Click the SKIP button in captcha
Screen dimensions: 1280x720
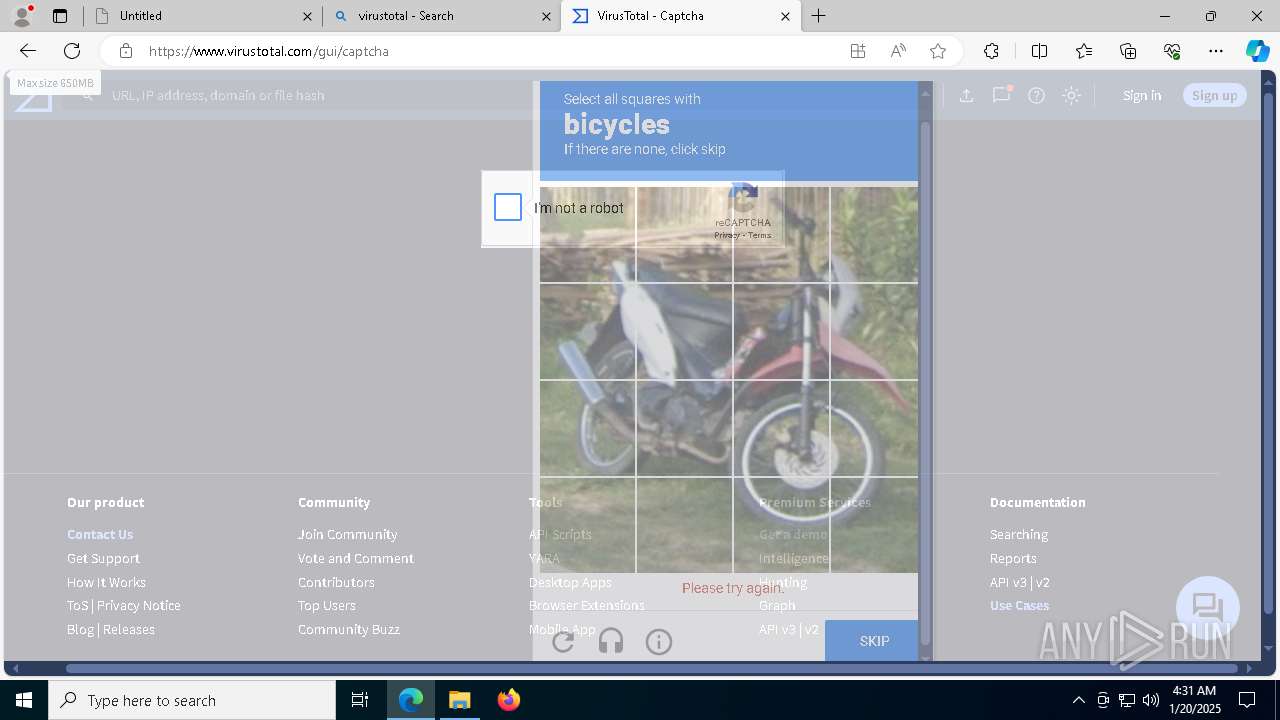coord(873,641)
